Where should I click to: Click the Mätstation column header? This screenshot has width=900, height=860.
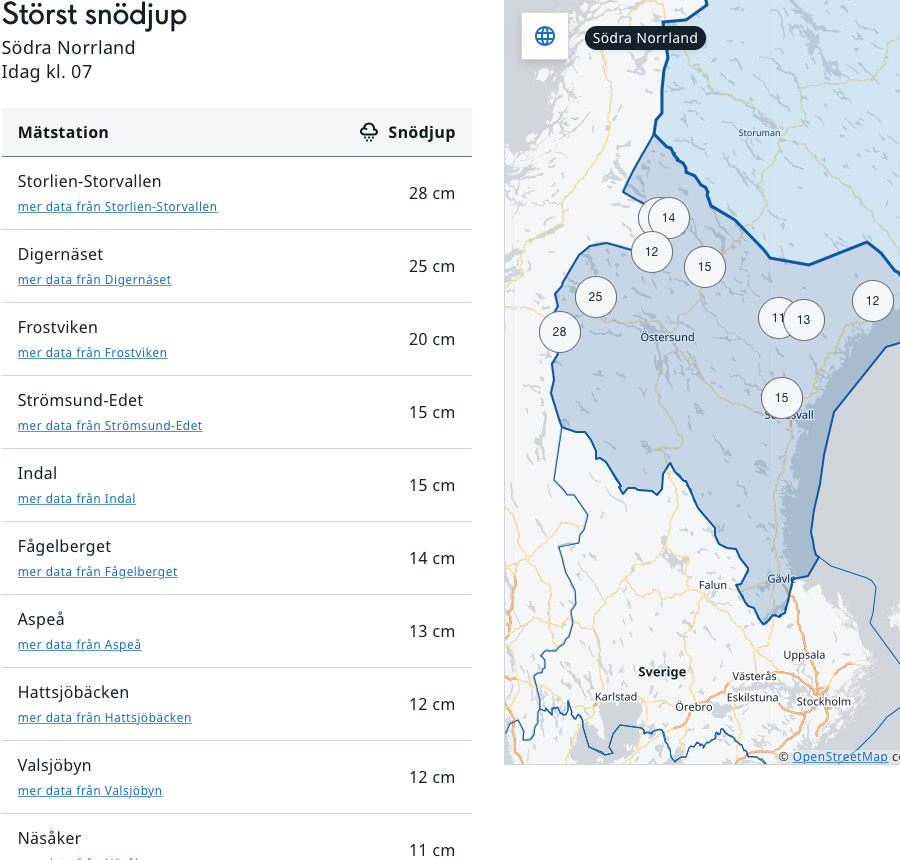coord(63,132)
